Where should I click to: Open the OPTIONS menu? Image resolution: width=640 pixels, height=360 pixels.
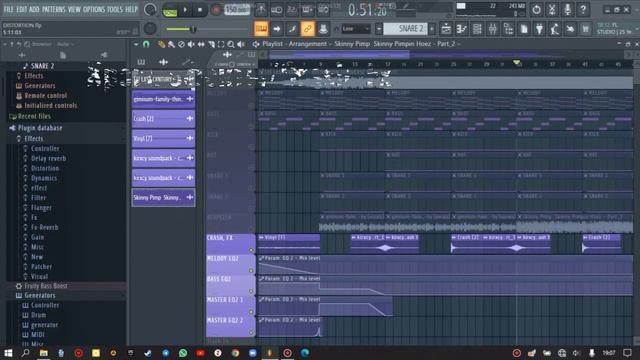coord(94,9)
